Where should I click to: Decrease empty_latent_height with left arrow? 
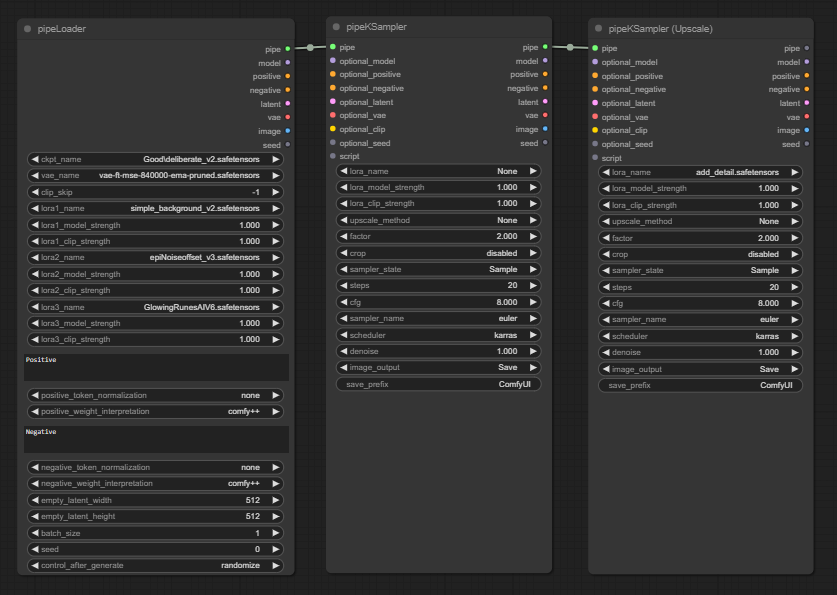coord(35,516)
